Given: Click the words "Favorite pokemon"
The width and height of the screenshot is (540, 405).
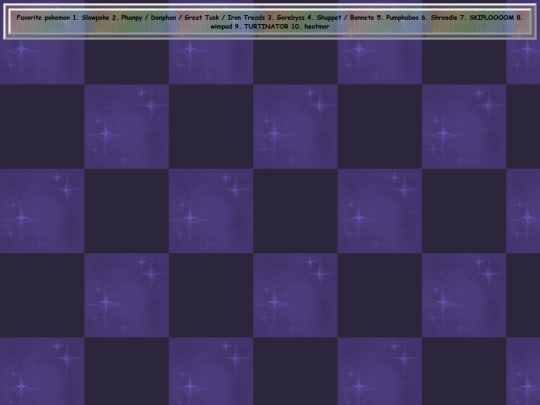Looking at the screenshot, I should pyautogui.click(x=43, y=18).
